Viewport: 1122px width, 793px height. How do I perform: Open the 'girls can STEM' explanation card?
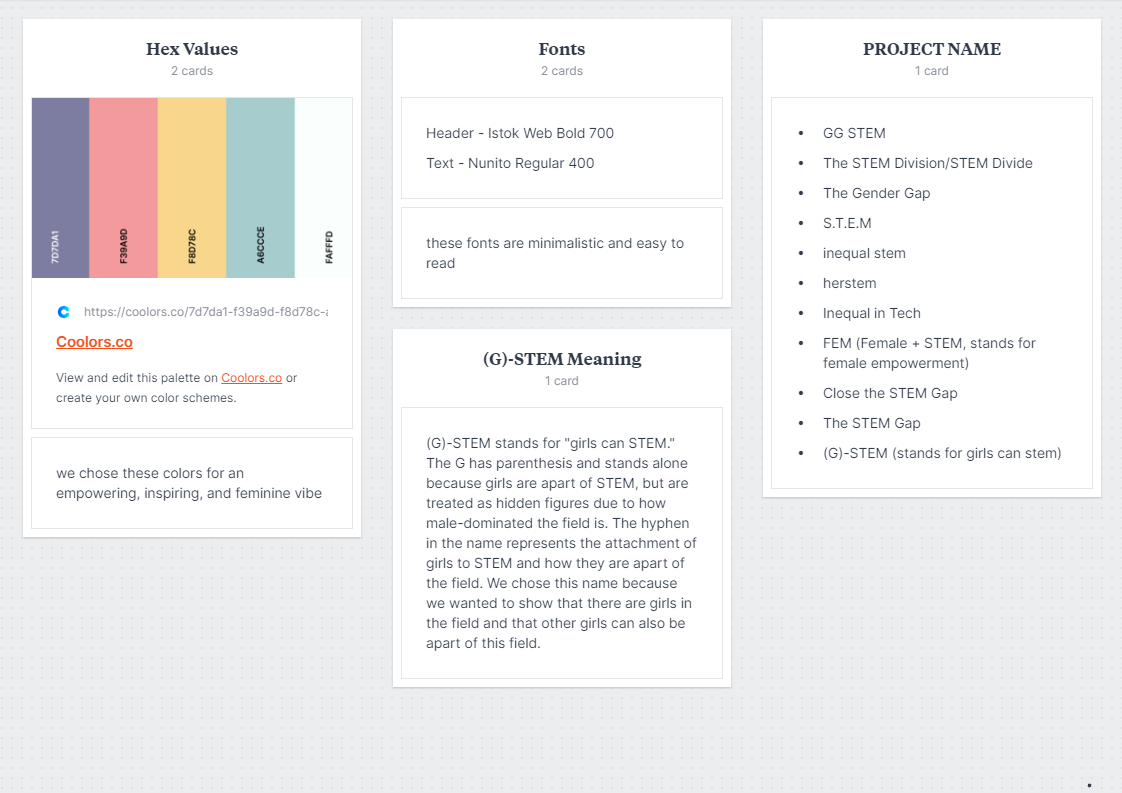[562, 543]
